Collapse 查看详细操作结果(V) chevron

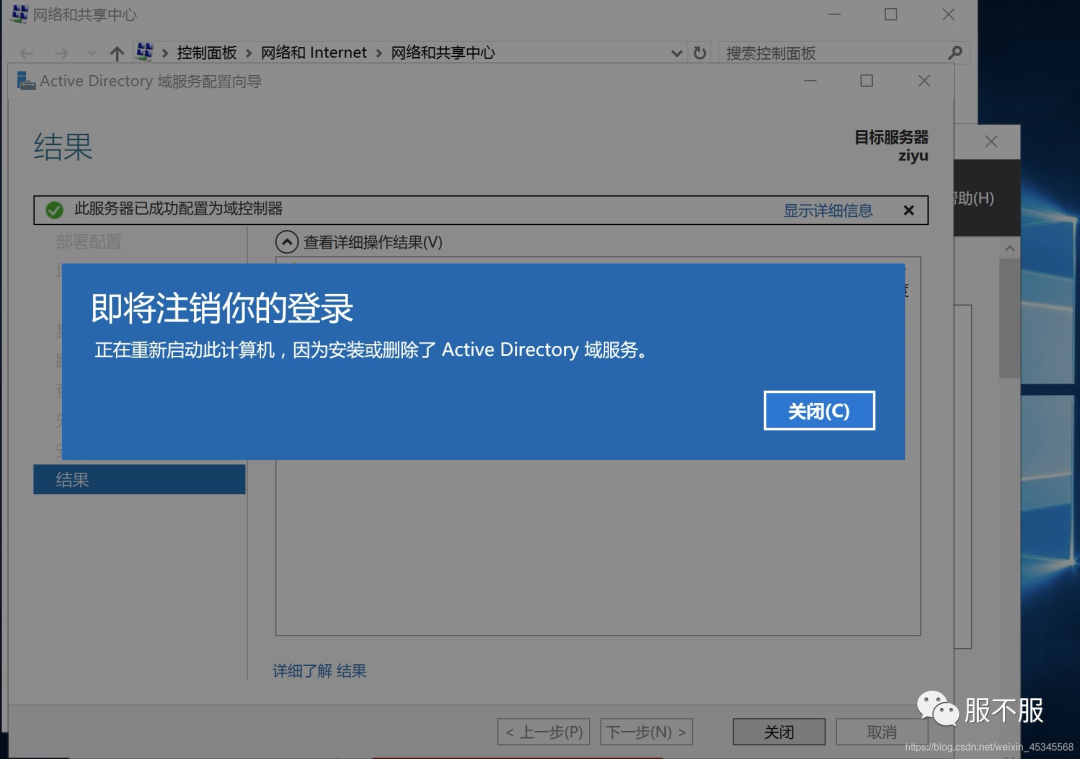point(287,242)
